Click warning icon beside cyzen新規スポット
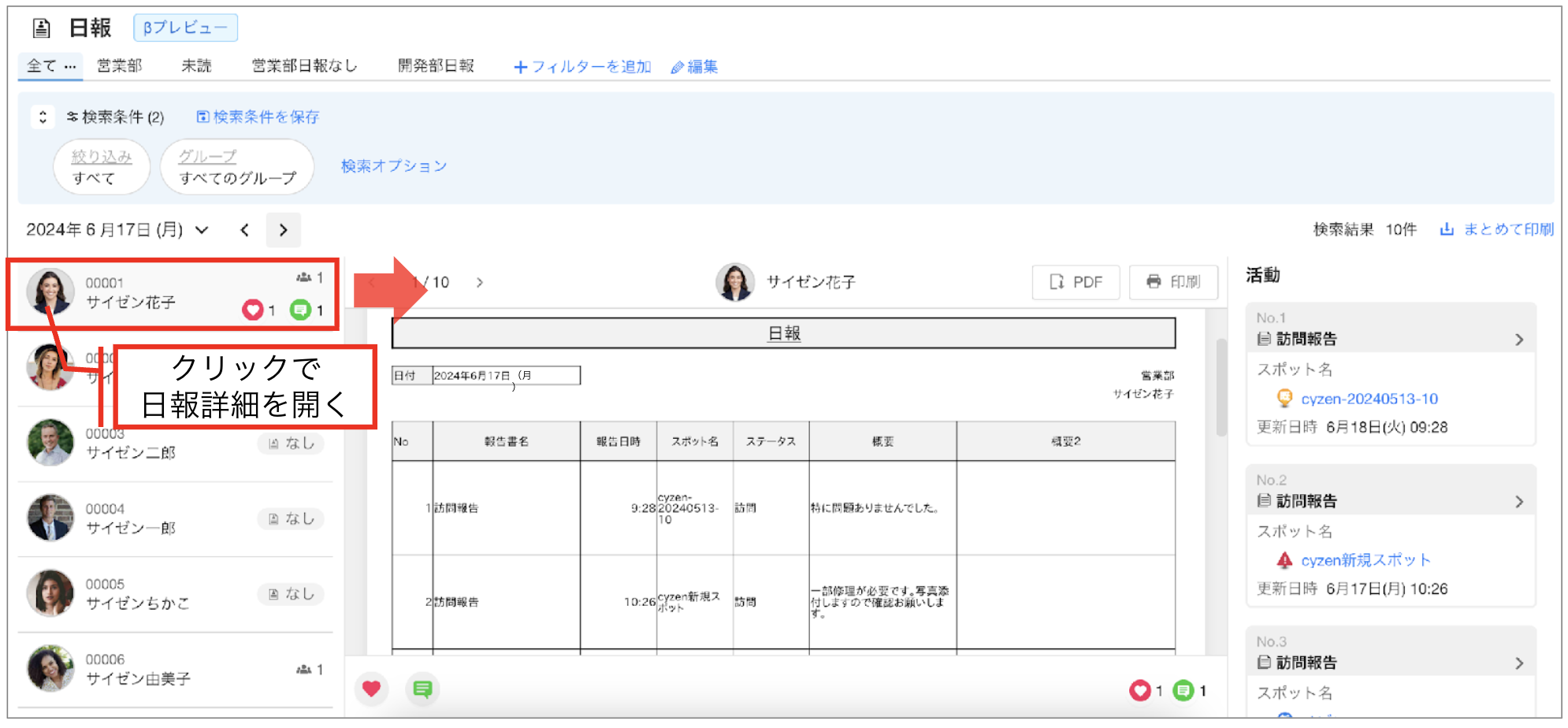Viewport: 1568px width, 728px height. click(x=1284, y=560)
